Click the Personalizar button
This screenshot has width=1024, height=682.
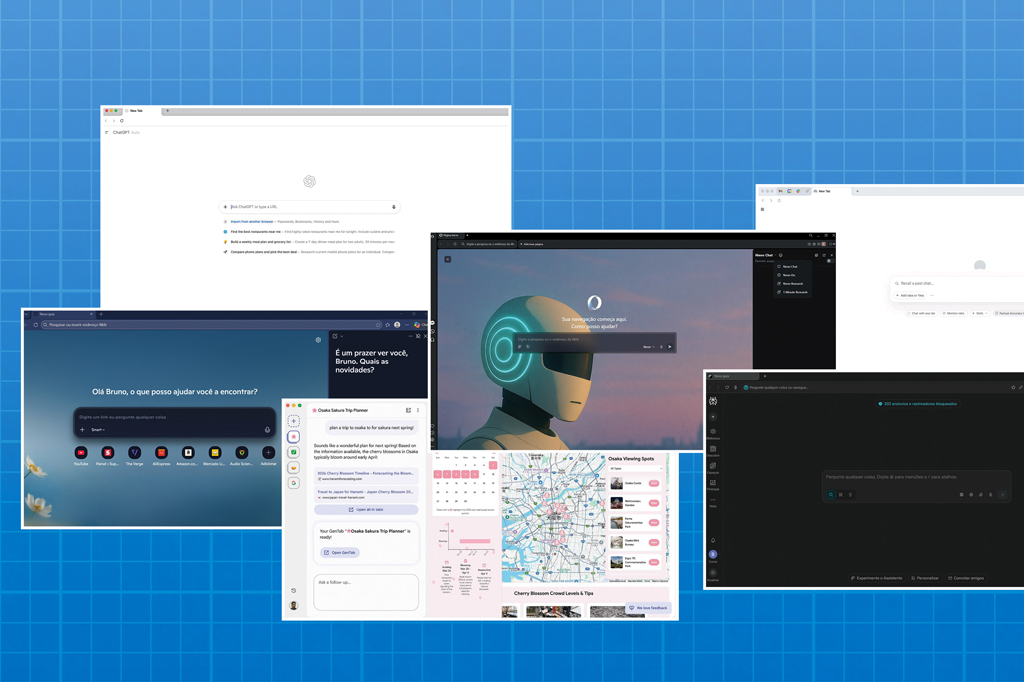[927, 578]
